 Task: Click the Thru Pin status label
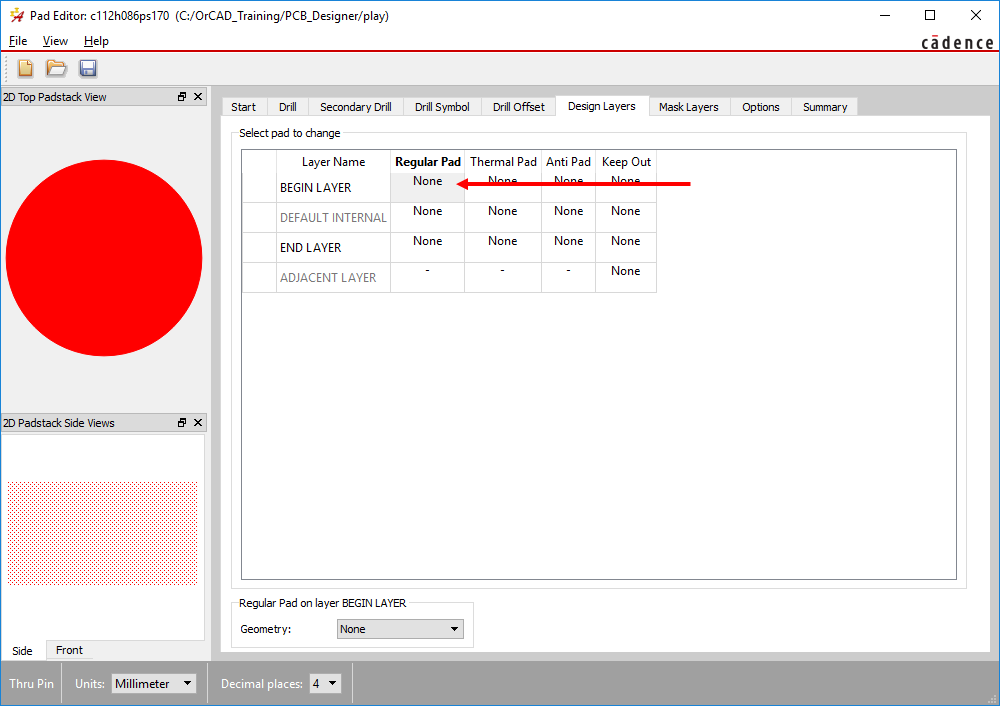31,684
